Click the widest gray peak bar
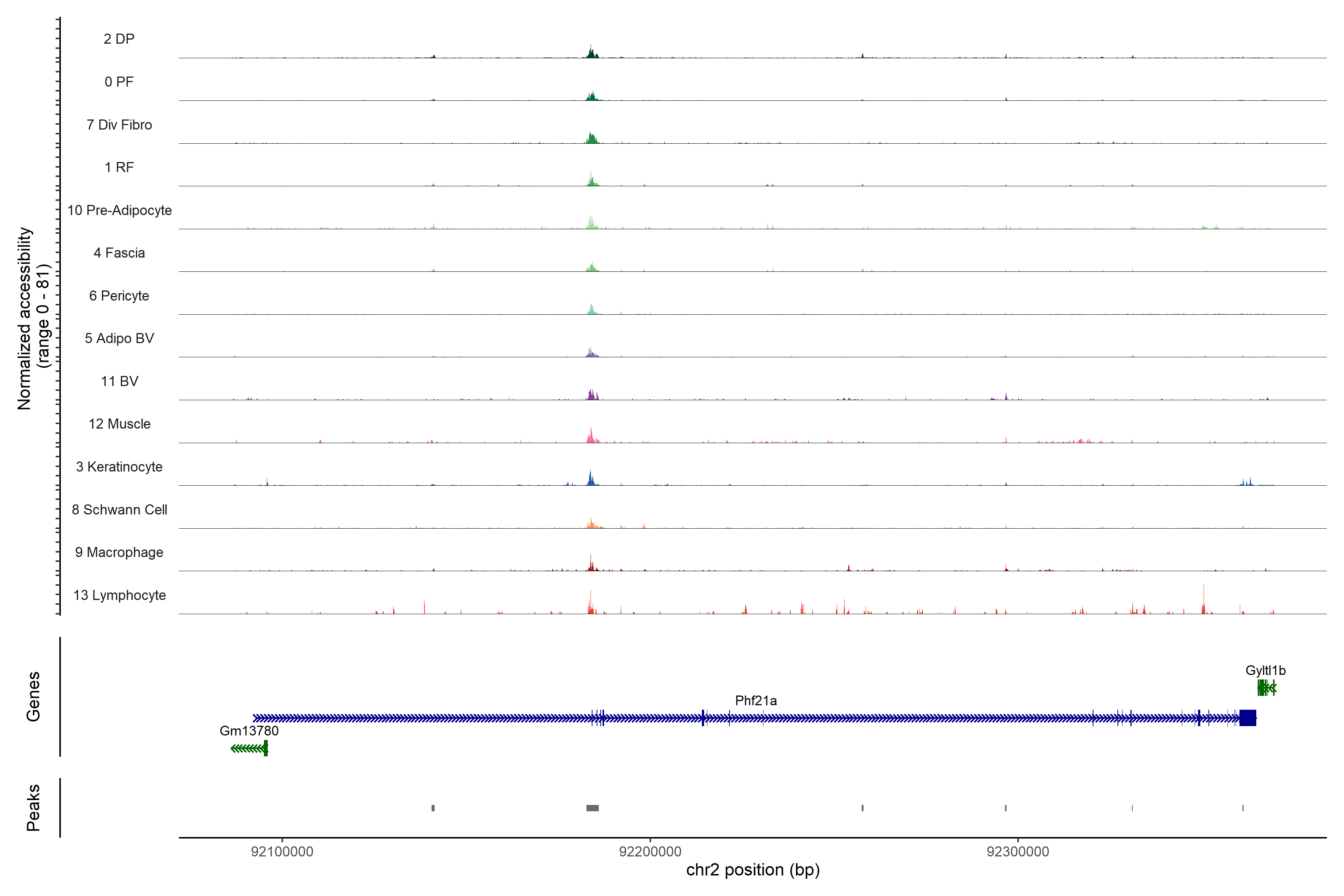 pyautogui.click(x=592, y=808)
